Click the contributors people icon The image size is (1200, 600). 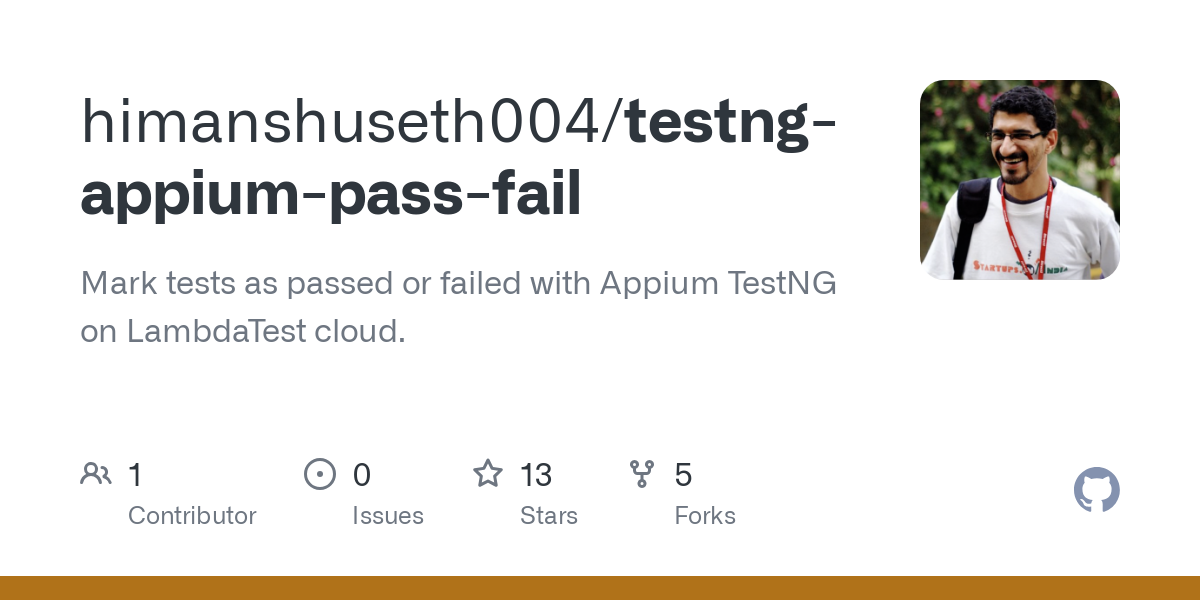(x=96, y=474)
